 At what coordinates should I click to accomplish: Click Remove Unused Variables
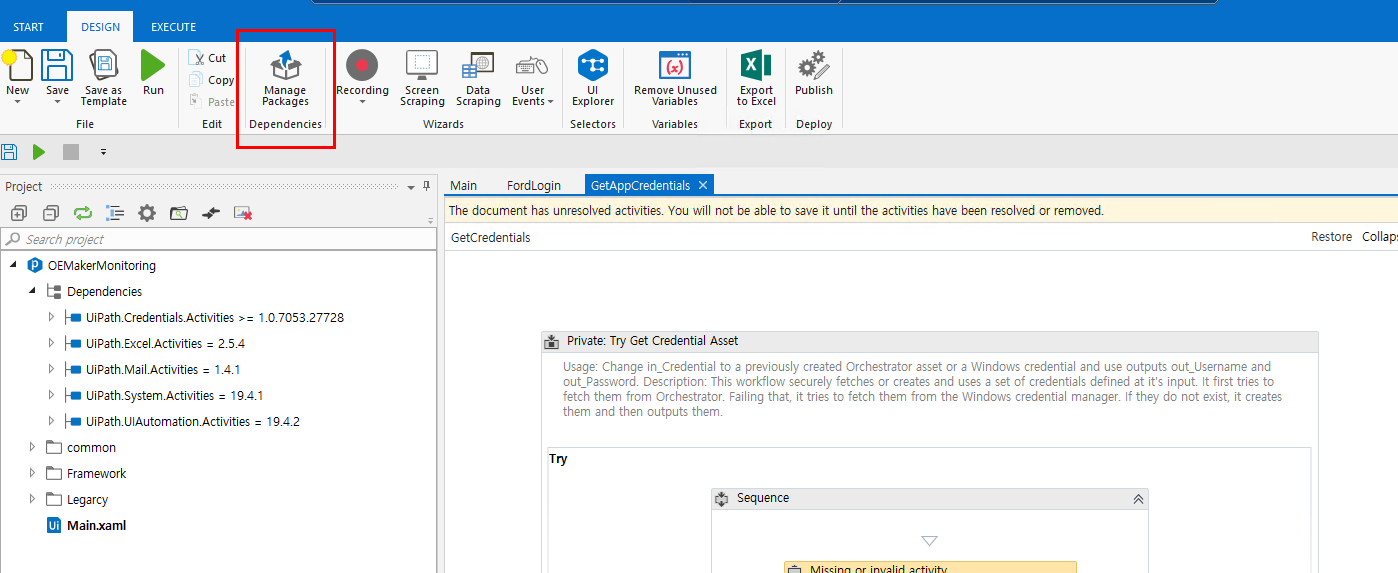675,78
